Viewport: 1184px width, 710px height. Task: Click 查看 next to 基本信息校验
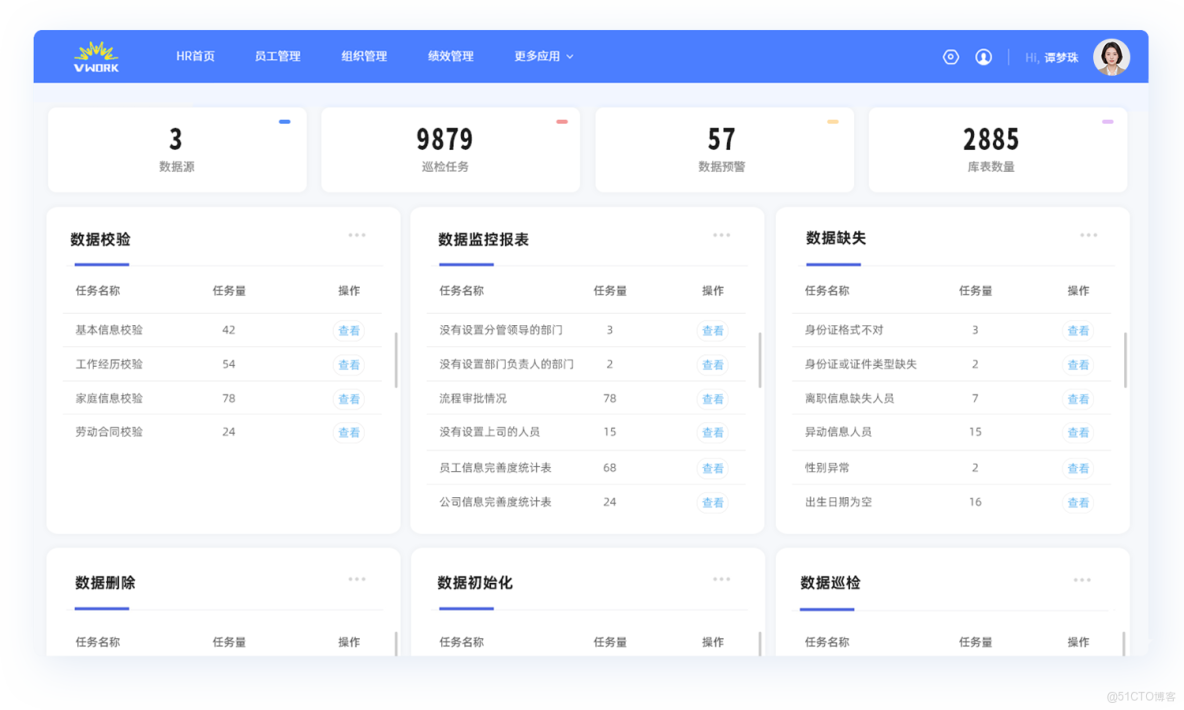click(348, 330)
